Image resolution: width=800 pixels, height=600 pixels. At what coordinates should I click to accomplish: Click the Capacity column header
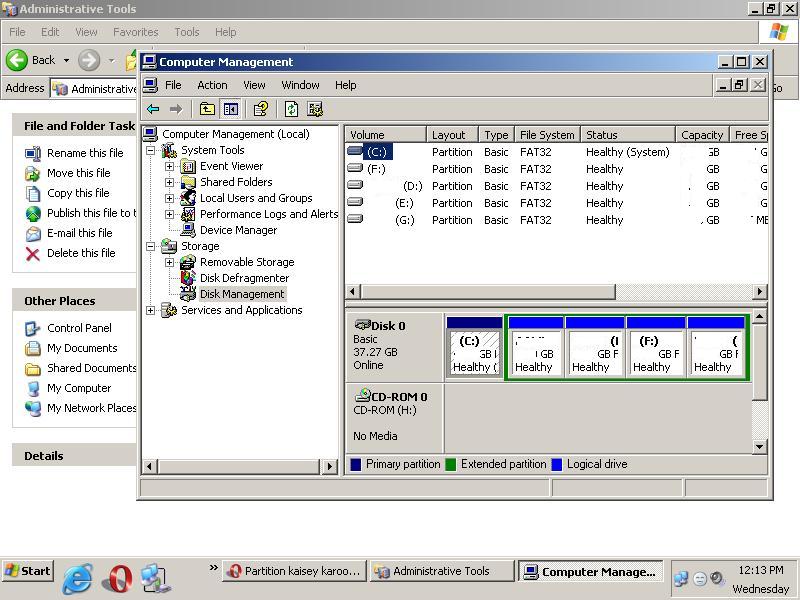point(701,135)
